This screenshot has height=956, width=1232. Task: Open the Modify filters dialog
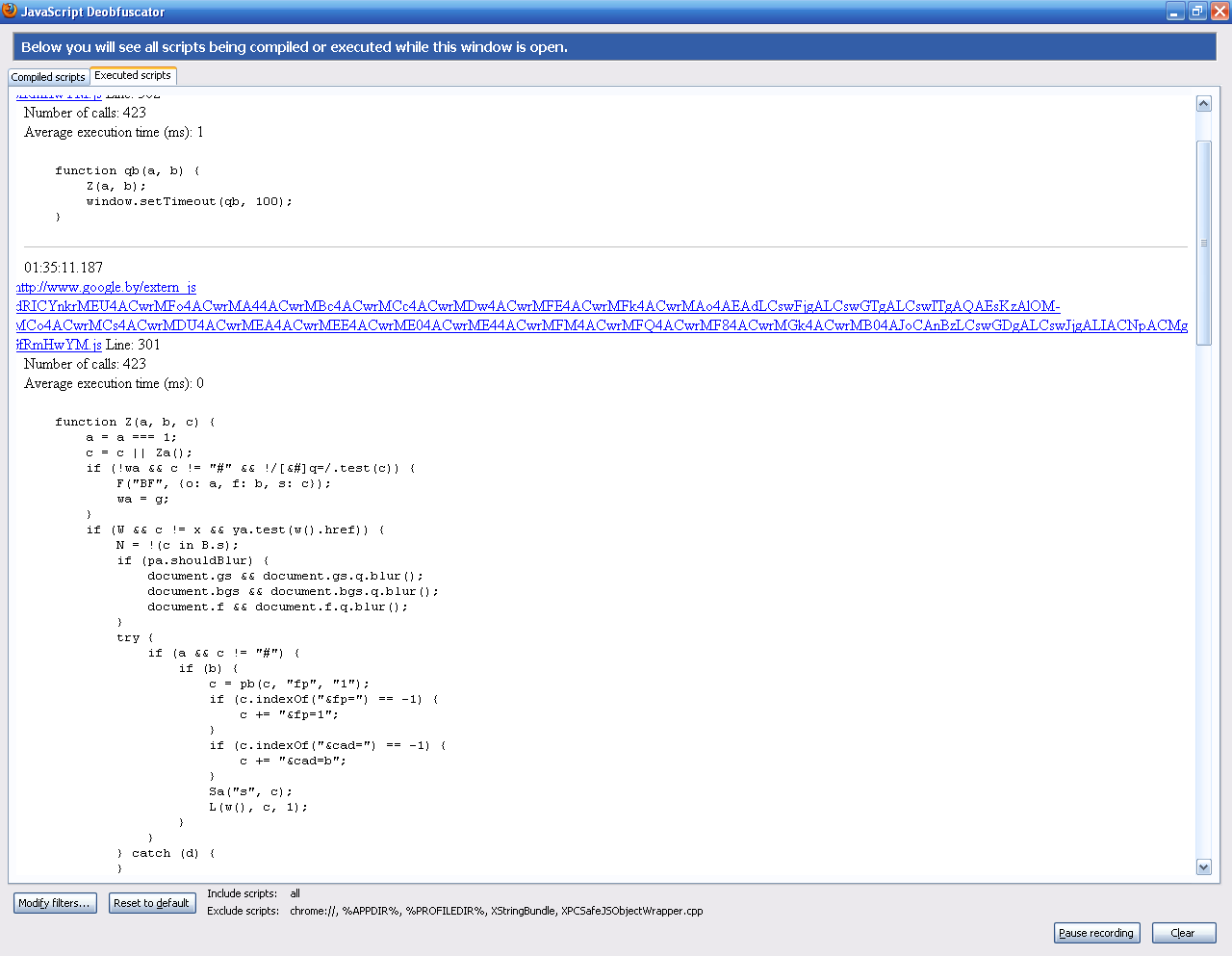click(x=55, y=903)
